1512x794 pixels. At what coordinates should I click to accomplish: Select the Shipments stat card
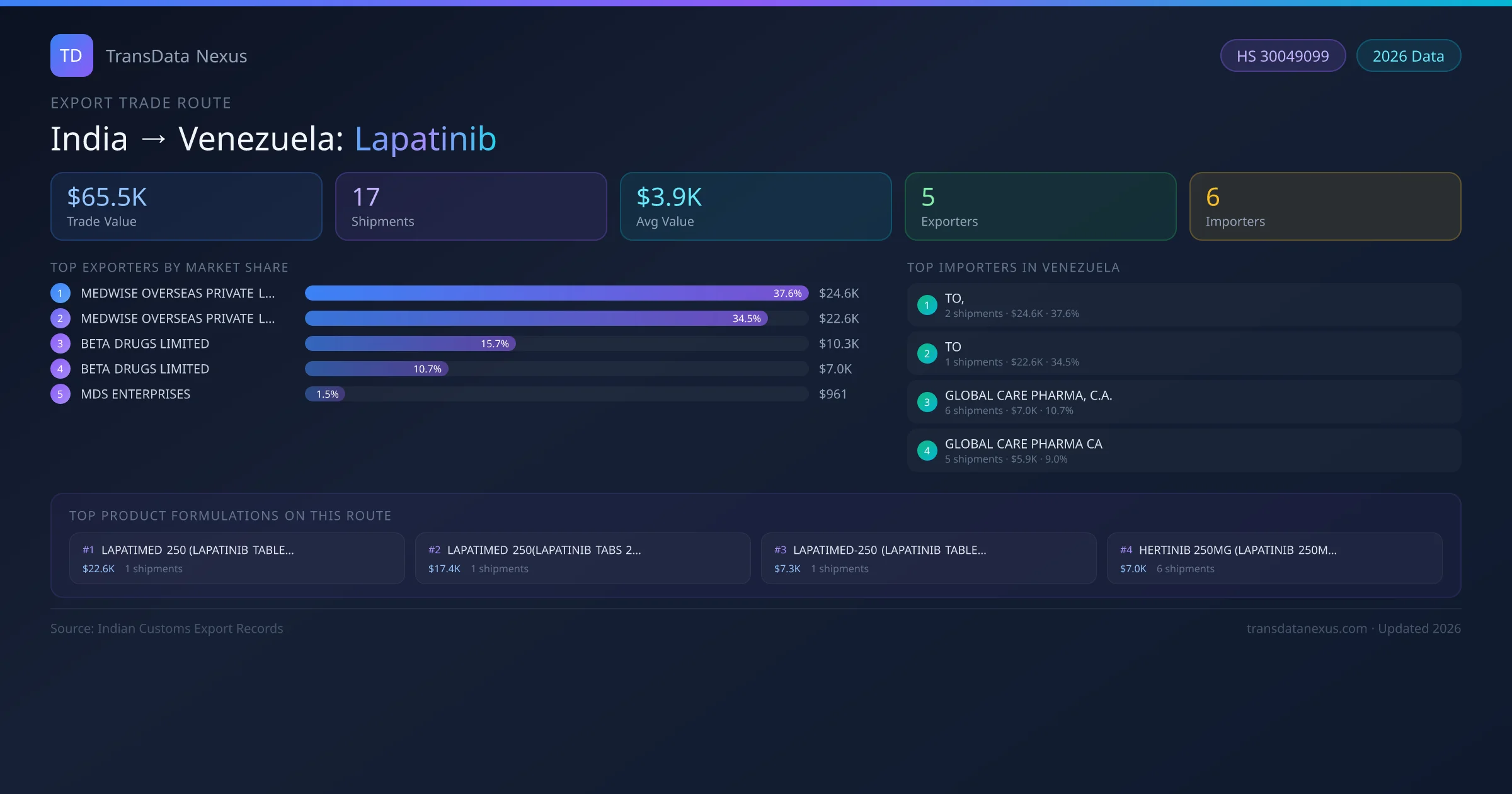pos(471,206)
